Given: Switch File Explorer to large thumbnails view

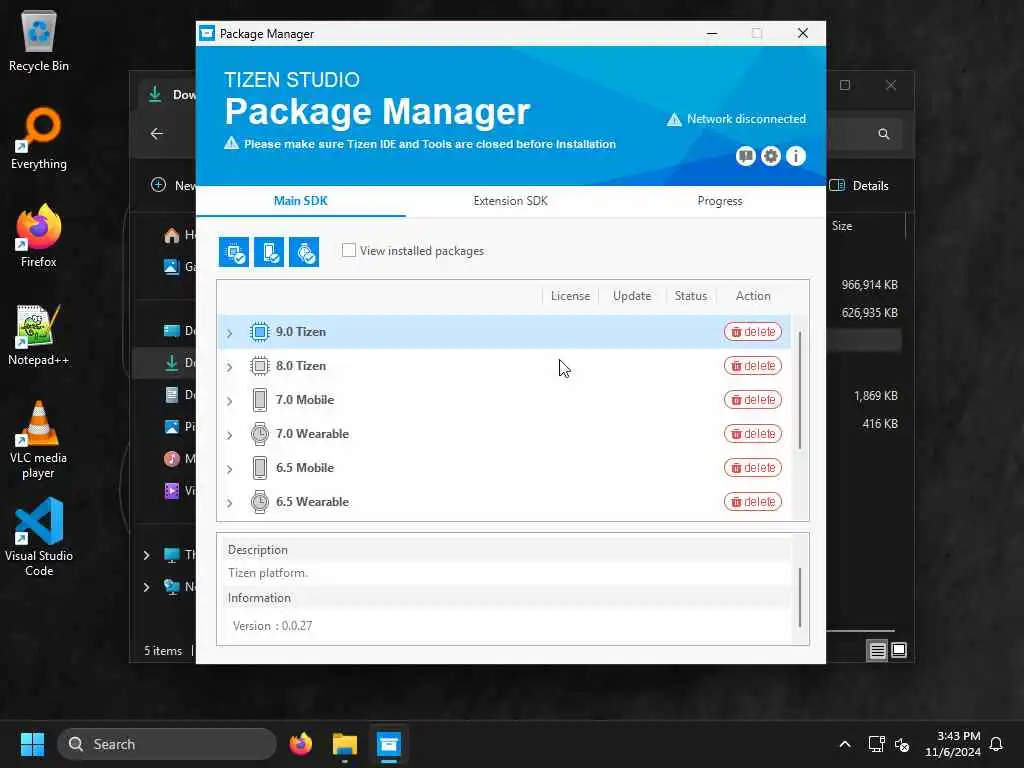Looking at the screenshot, I should click(899, 650).
